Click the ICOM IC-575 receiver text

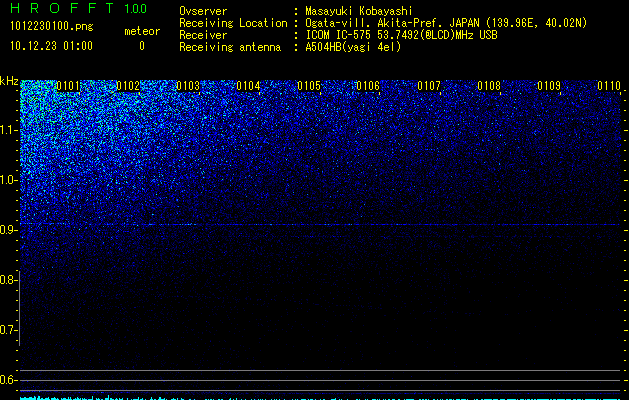[x=401, y=35]
